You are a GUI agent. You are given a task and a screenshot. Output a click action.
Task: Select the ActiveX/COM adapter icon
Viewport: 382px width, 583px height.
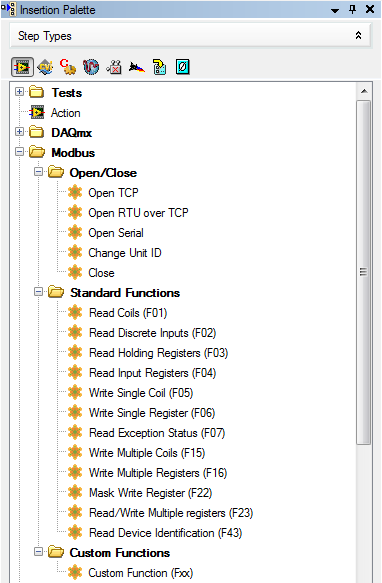coord(114,67)
